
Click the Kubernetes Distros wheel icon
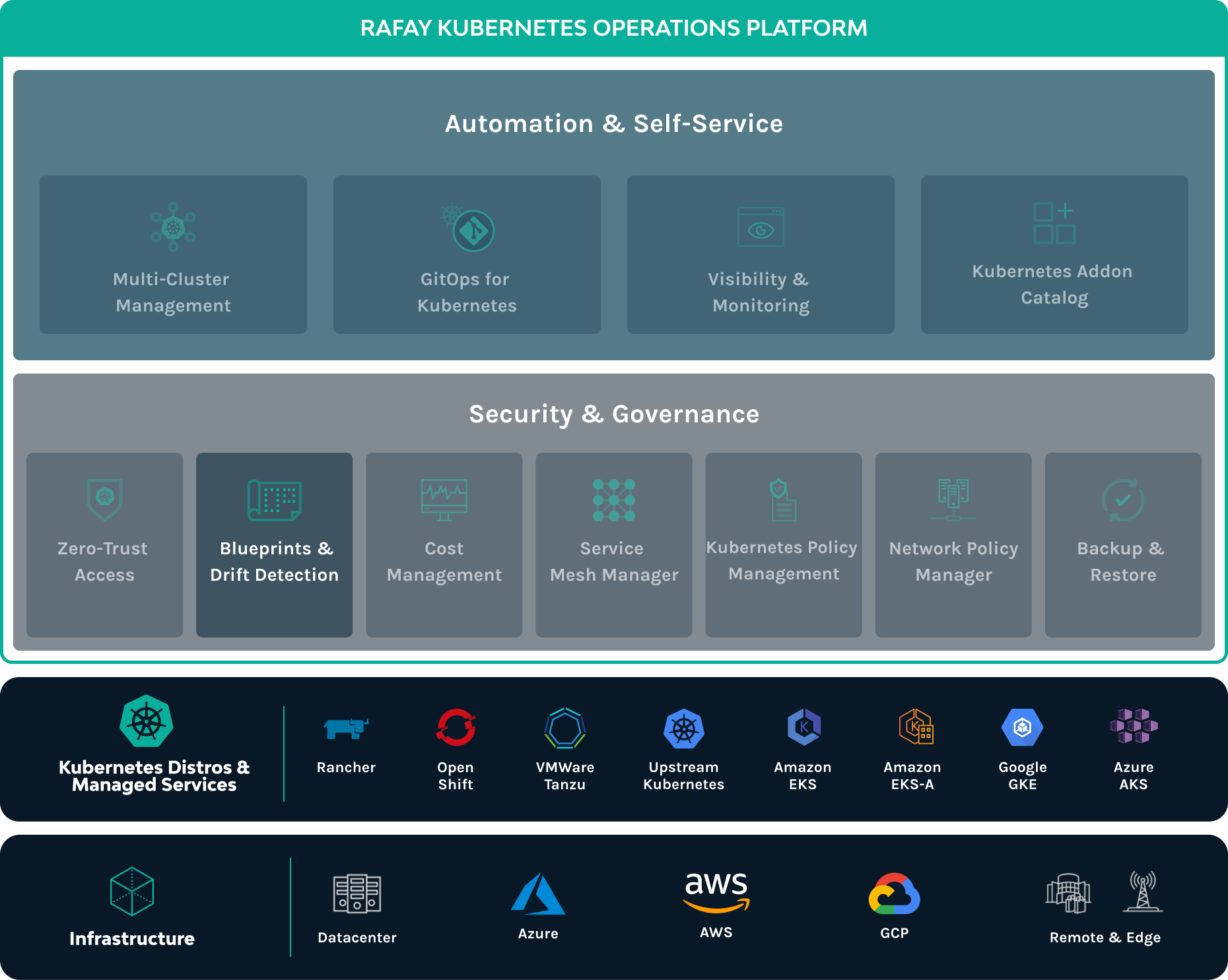click(x=147, y=721)
